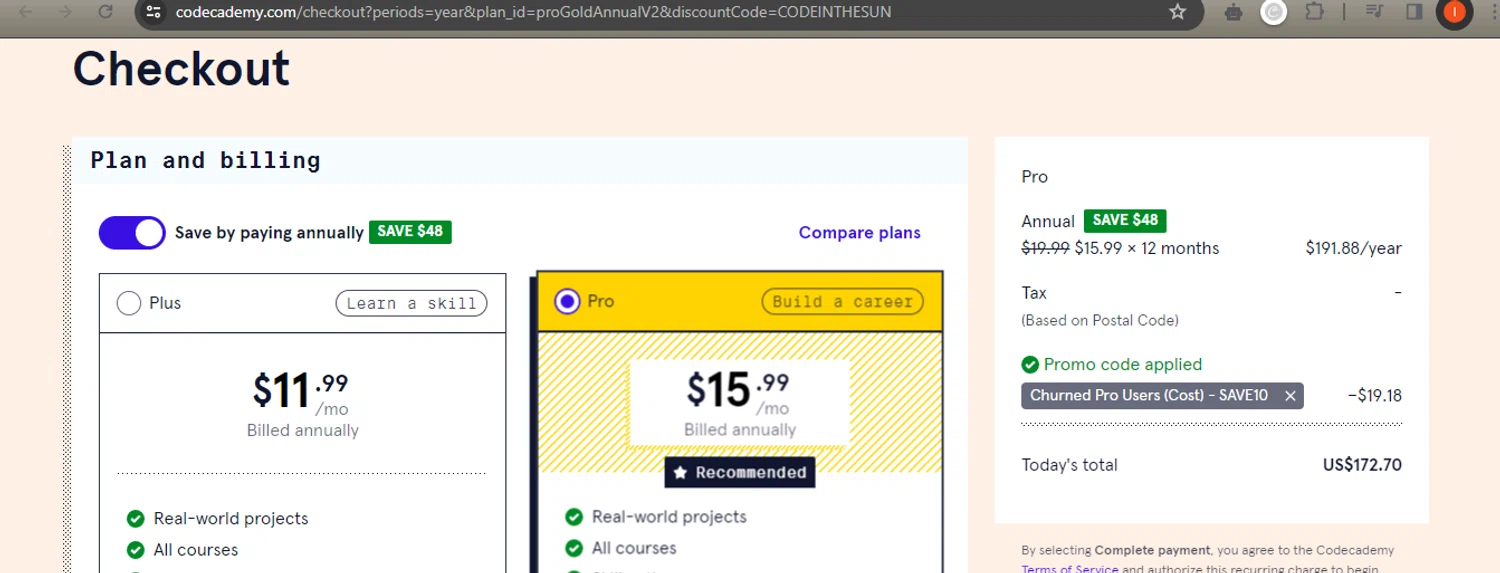This screenshot has width=1500, height=573.
Task: Open site information icon beside the URL
Action: (153, 12)
